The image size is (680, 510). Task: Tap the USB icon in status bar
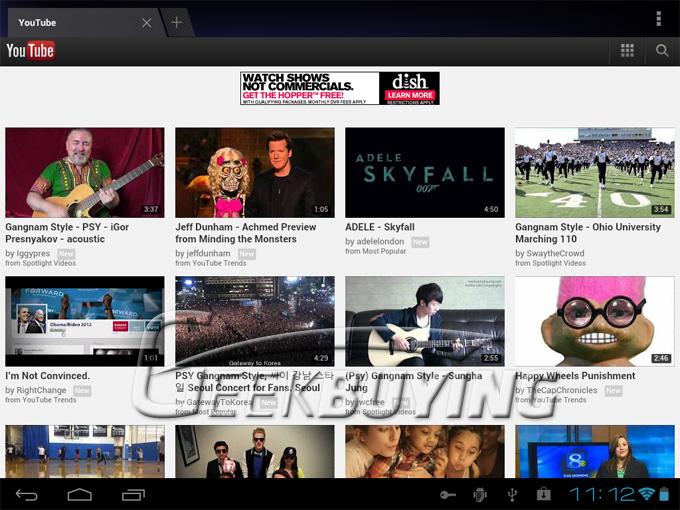tap(512, 494)
